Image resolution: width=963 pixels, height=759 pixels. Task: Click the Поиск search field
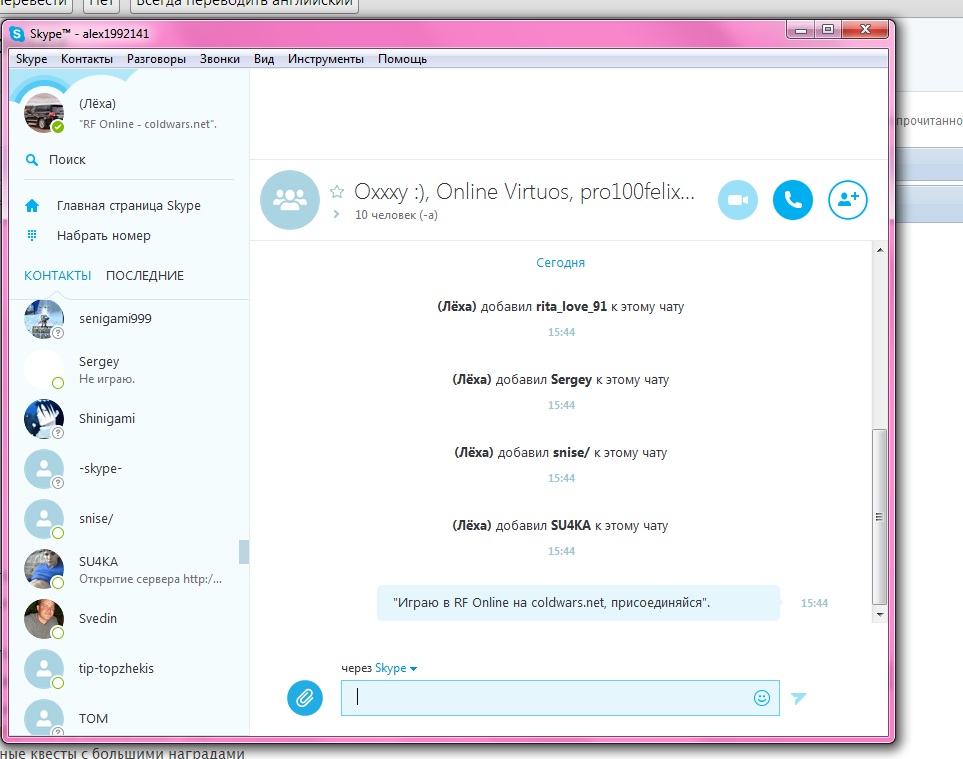click(129, 160)
